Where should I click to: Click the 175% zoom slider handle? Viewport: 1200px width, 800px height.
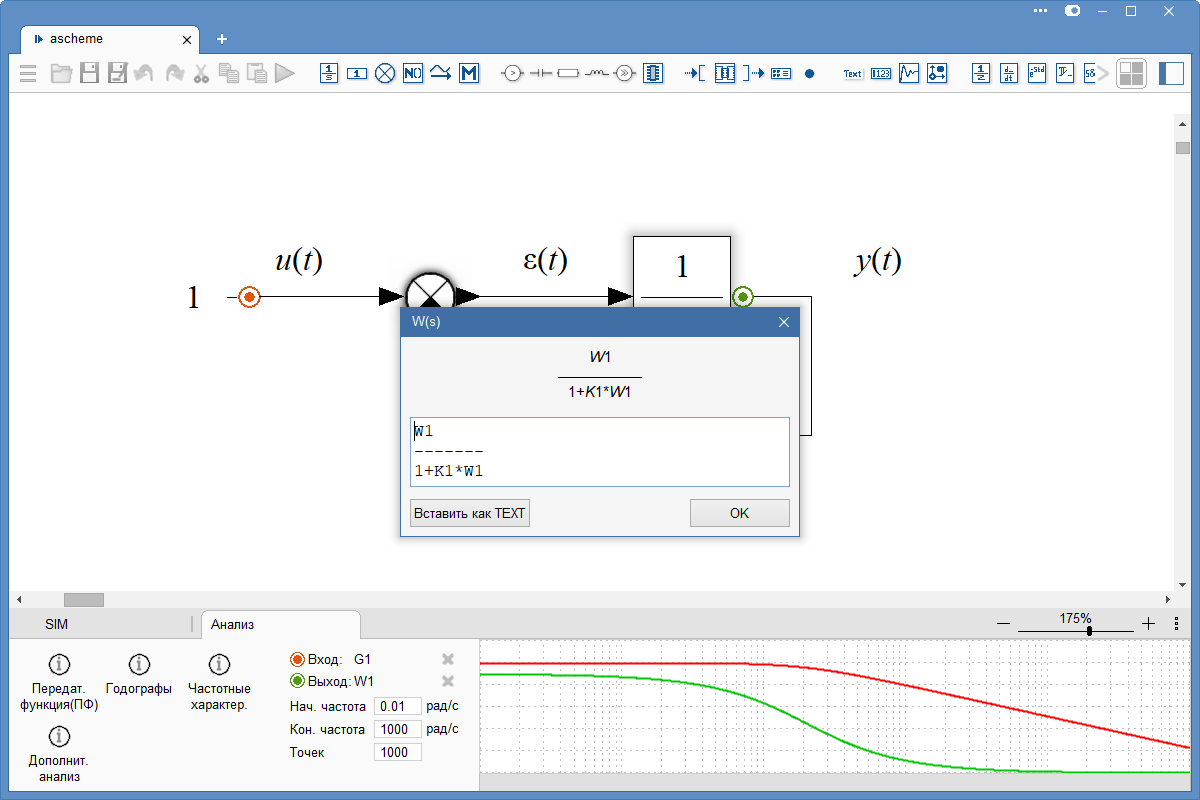point(1089,631)
